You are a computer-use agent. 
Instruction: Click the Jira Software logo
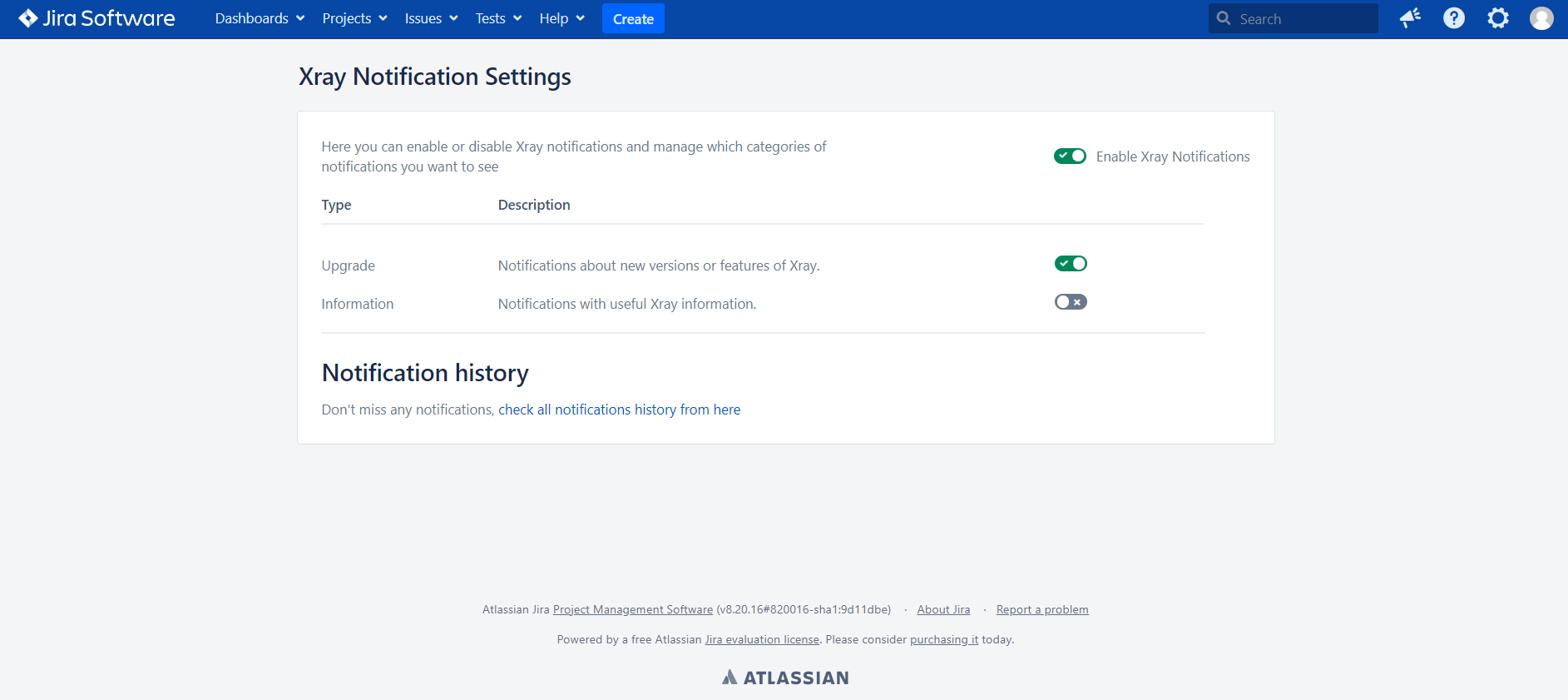pyautogui.click(x=96, y=18)
